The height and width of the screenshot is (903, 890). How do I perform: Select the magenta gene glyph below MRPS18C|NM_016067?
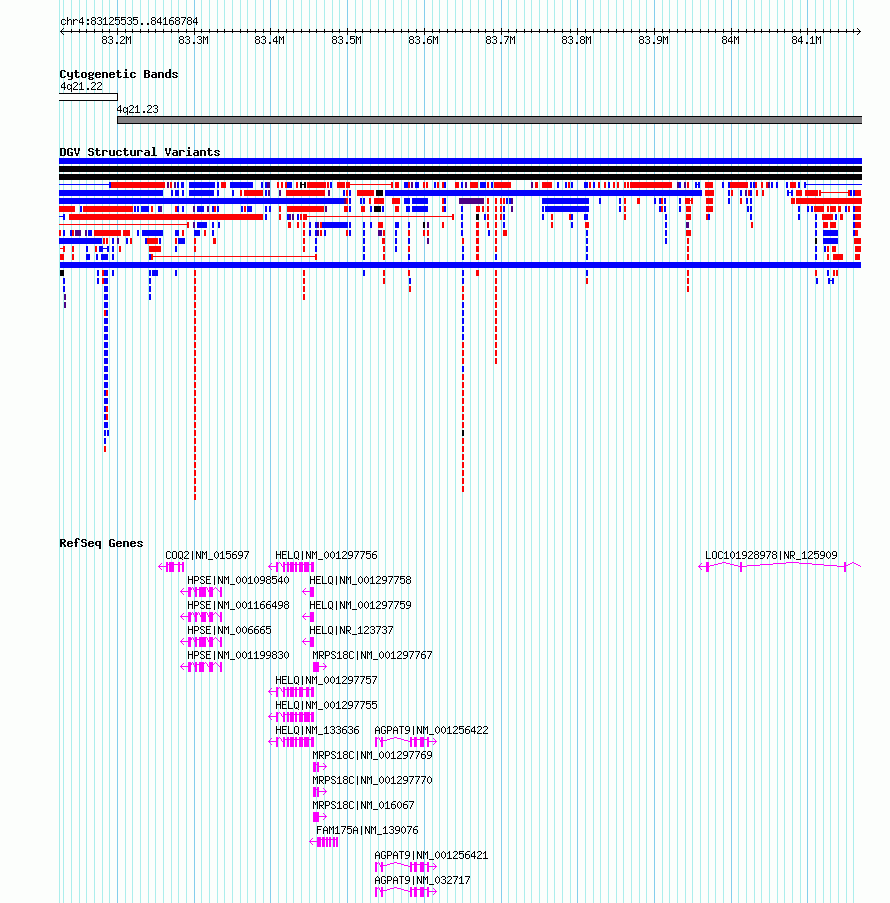[320, 817]
